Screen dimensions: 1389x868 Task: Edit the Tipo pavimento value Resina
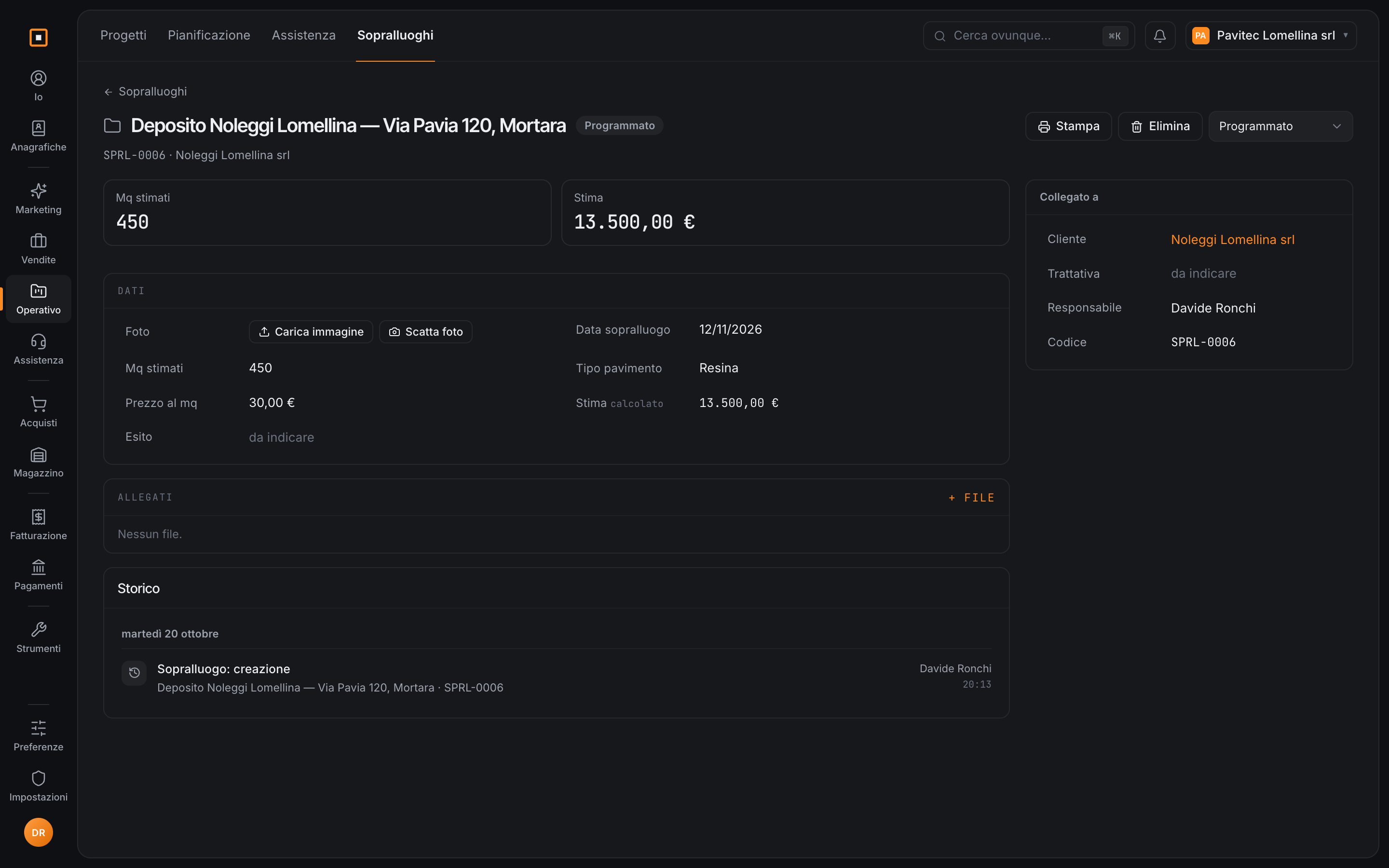(719, 368)
